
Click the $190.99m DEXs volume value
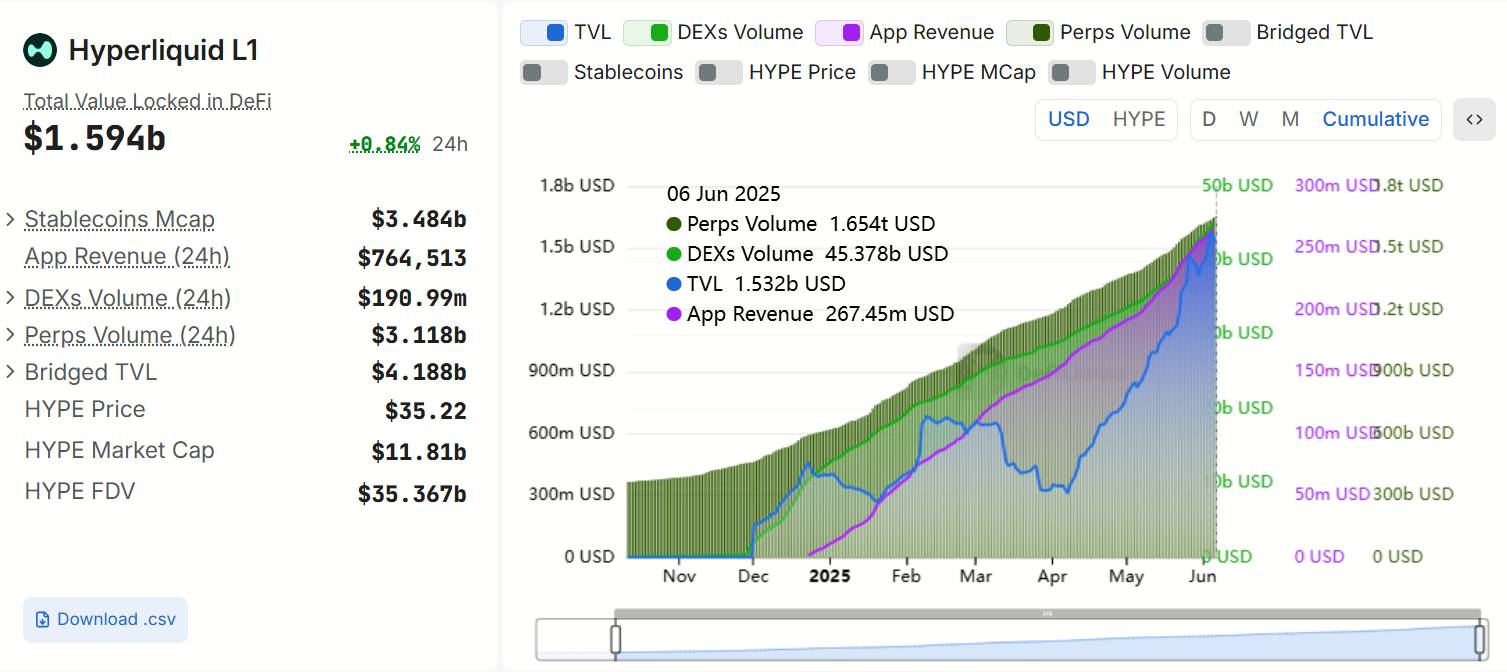(412, 298)
